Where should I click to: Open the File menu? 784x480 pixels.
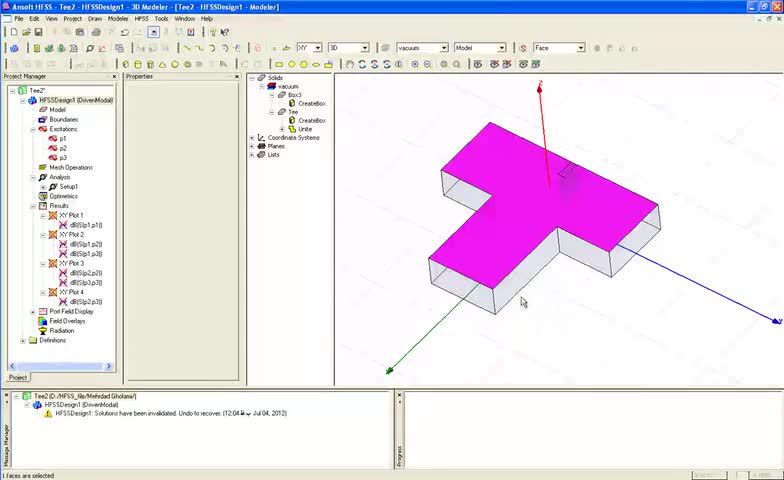[x=18, y=18]
